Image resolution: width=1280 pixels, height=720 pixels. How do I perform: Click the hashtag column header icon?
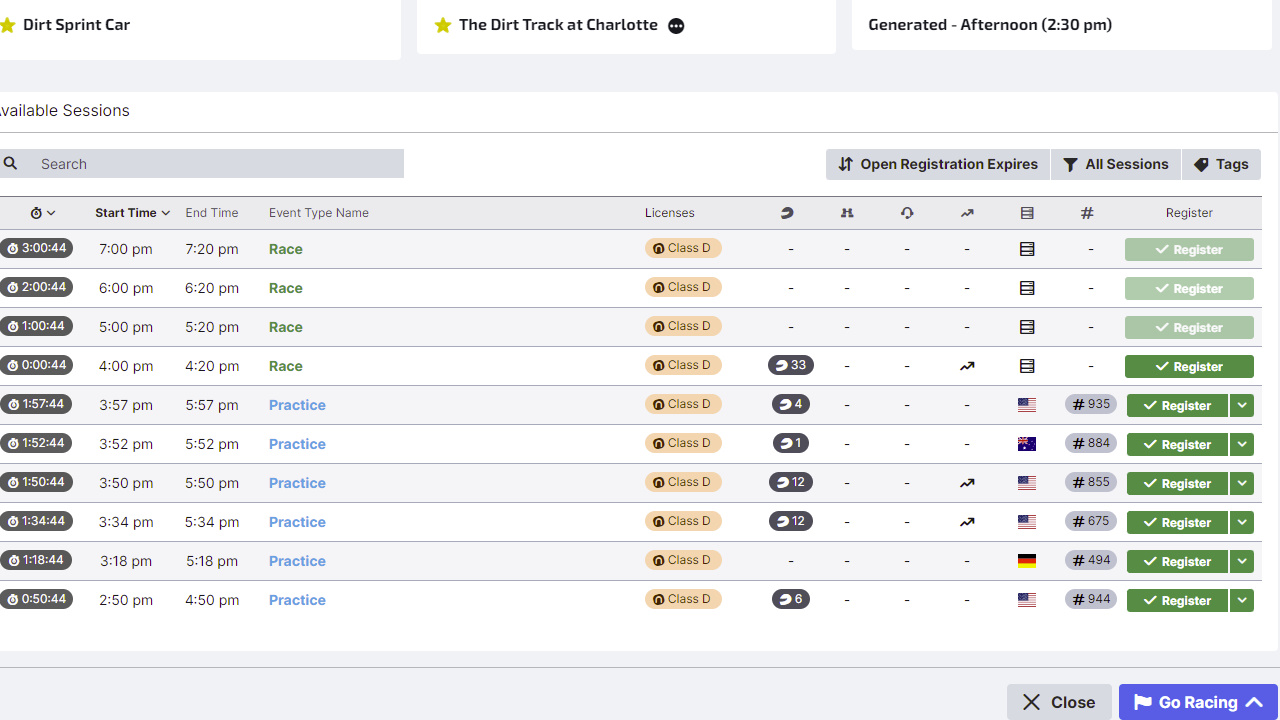point(1087,213)
